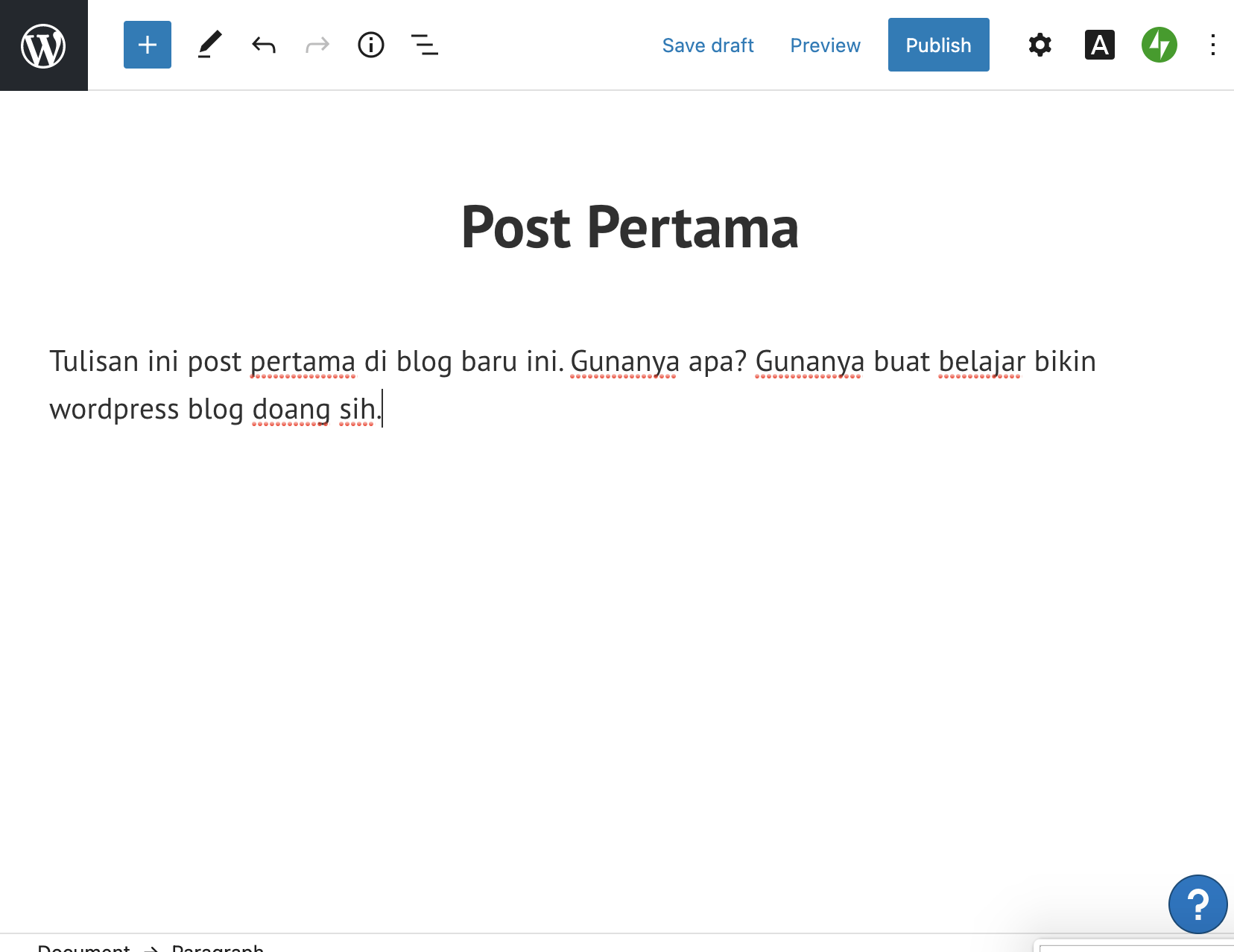
Task: Click the redo arrow icon
Action: click(x=317, y=45)
